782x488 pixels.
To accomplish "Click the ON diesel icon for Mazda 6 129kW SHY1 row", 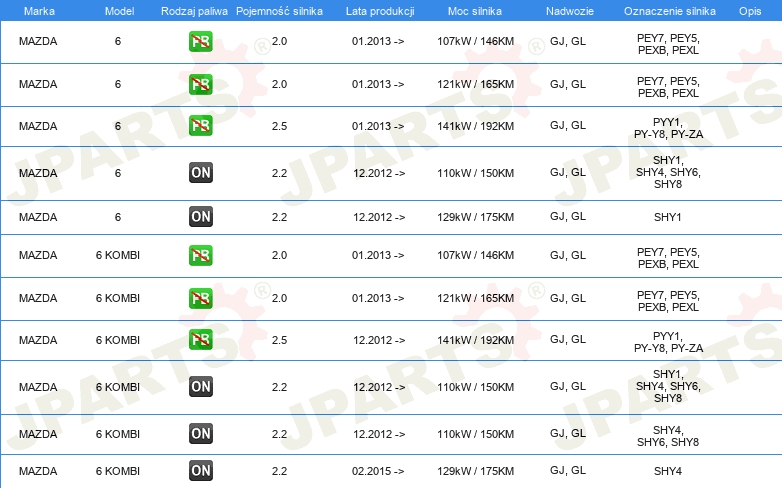I will point(200,217).
